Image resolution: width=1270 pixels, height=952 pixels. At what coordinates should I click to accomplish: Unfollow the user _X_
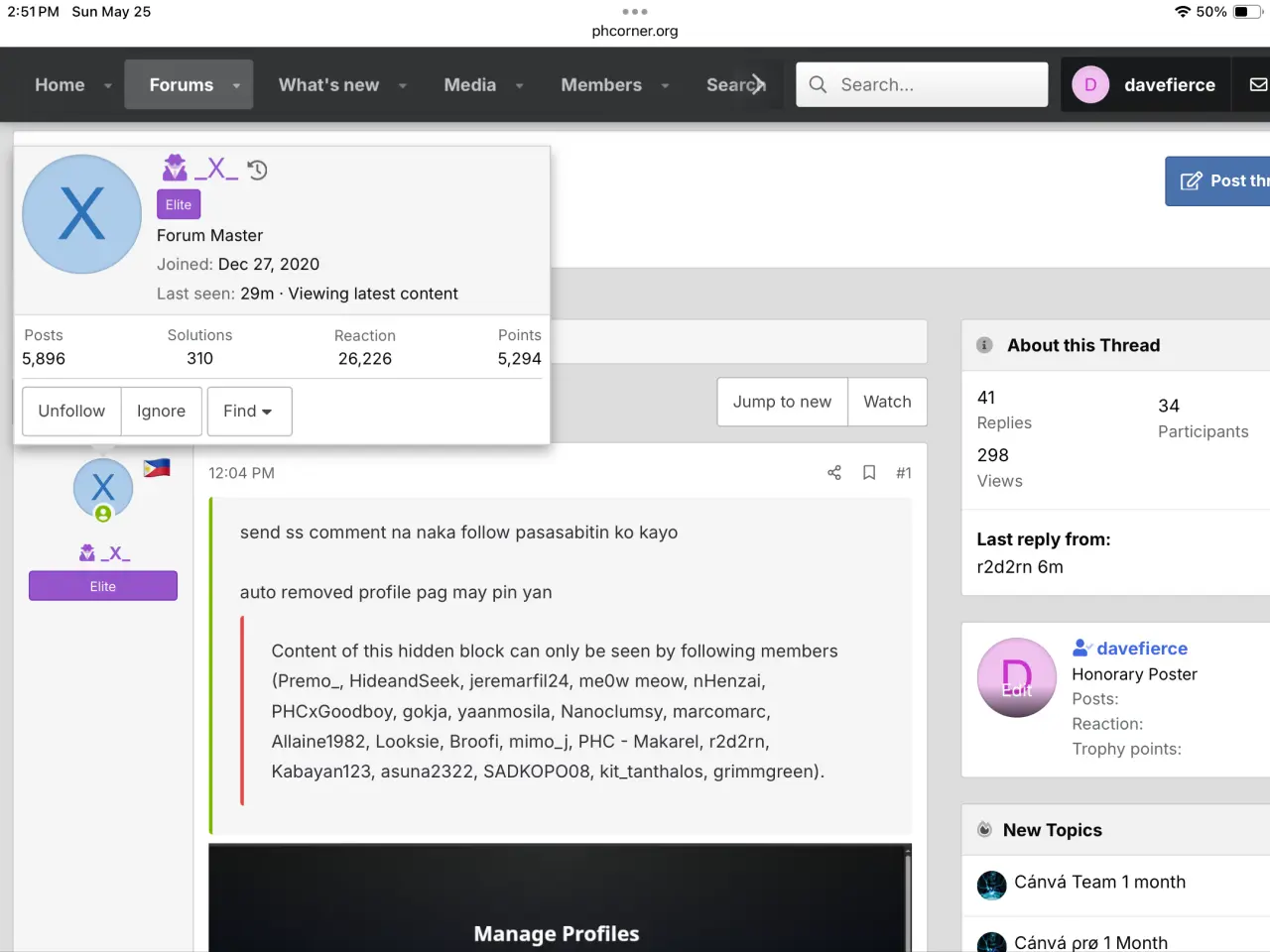(x=71, y=411)
